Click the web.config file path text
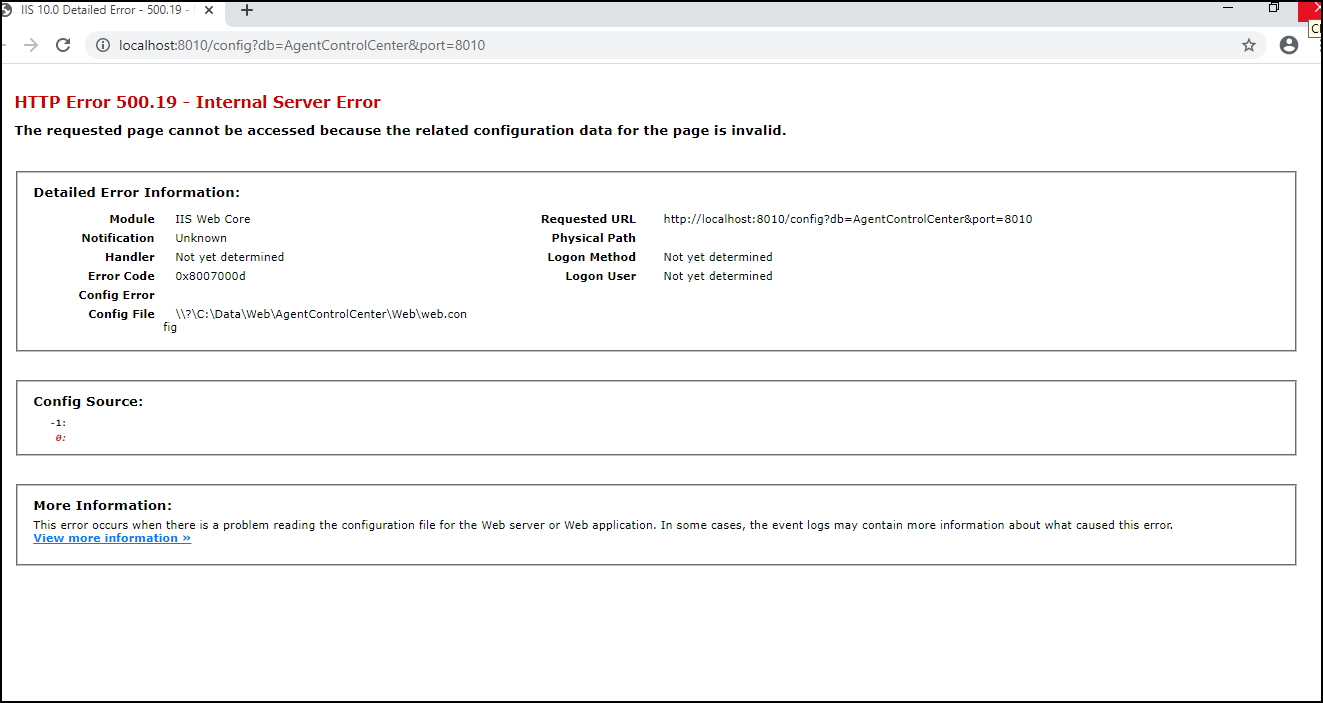Image resolution: width=1323 pixels, height=703 pixels. point(320,314)
